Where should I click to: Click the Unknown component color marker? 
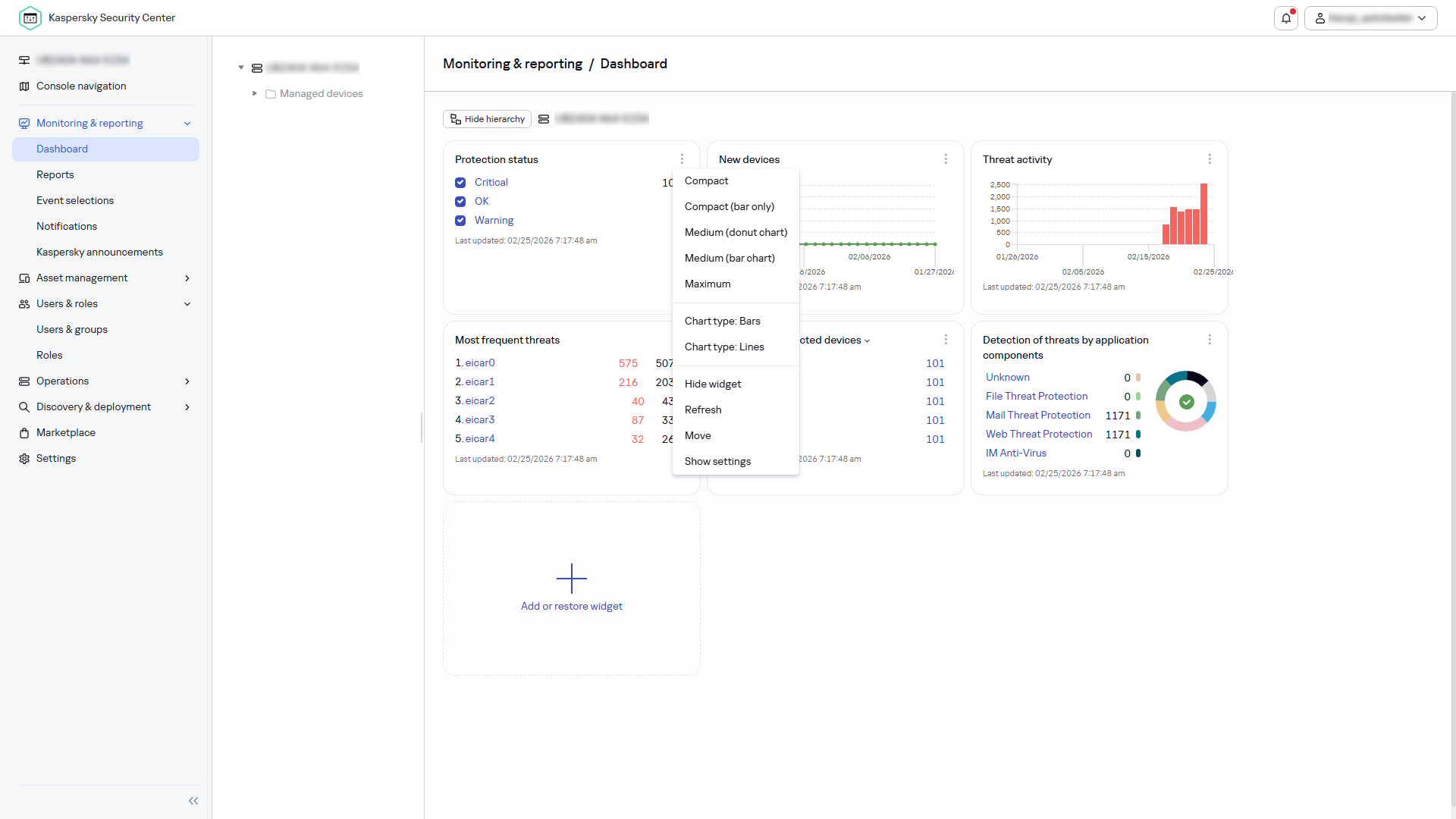click(1138, 378)
